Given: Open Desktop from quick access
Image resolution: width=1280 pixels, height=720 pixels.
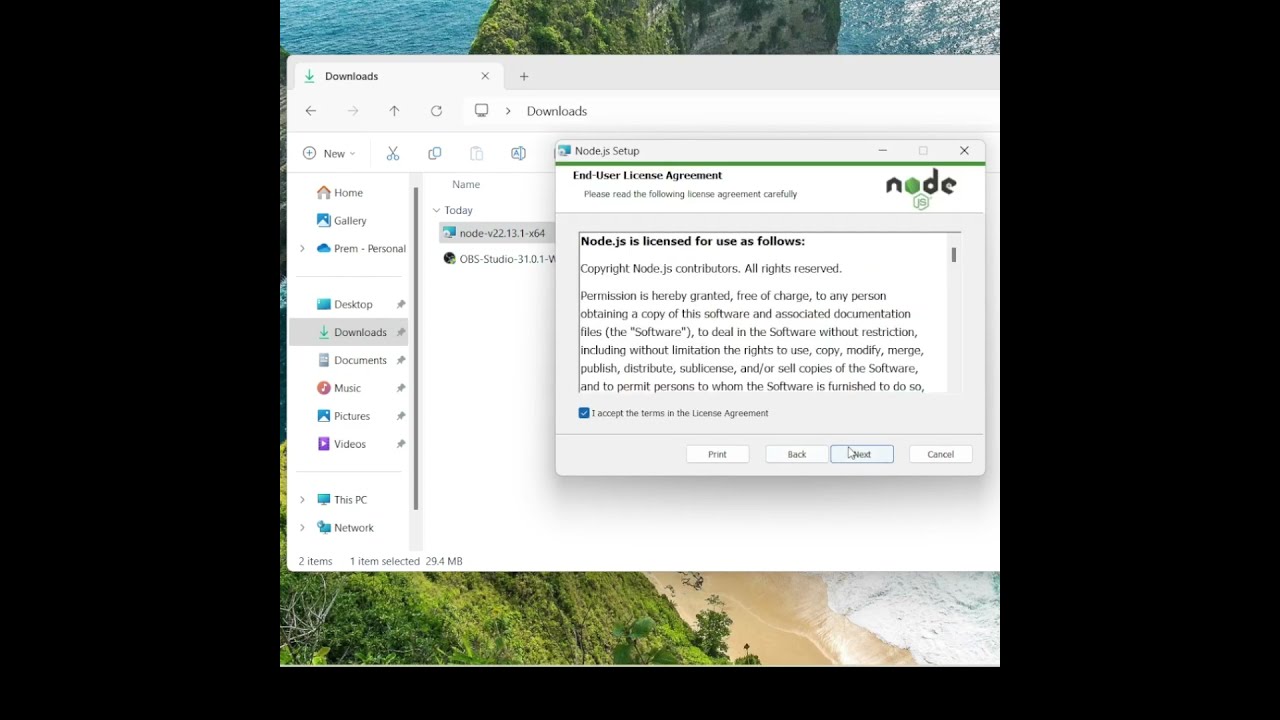Looking at the screenshot, I should click(353, 304).
